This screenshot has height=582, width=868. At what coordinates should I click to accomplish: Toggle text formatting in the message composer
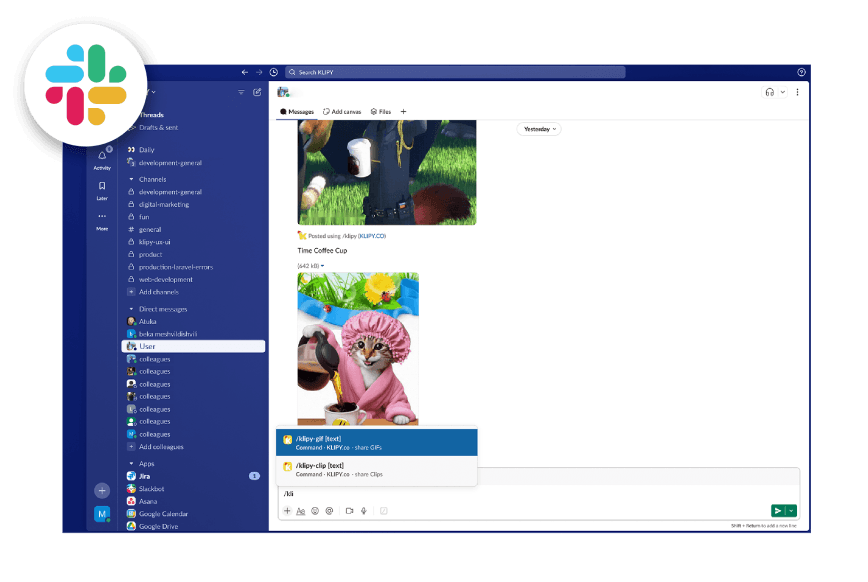[x=301, y=510]
